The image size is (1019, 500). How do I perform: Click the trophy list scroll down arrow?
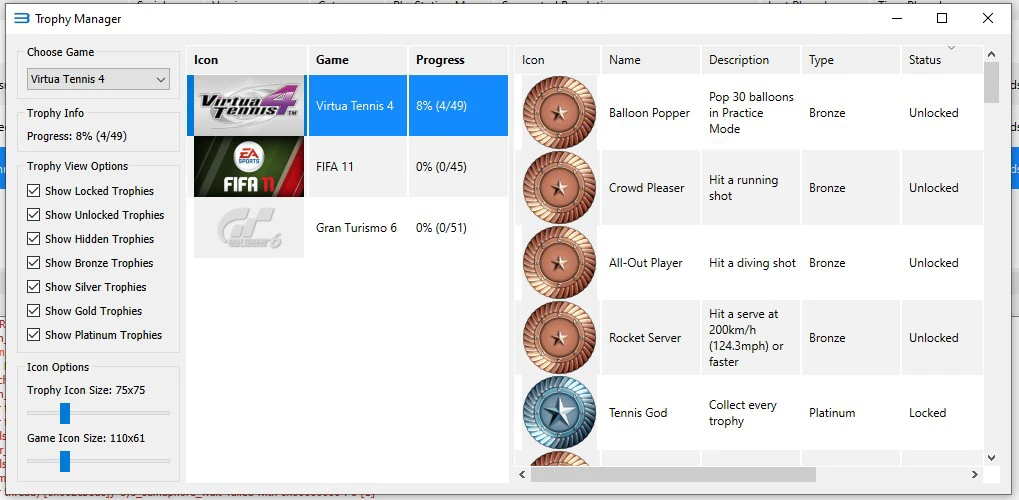991,458
